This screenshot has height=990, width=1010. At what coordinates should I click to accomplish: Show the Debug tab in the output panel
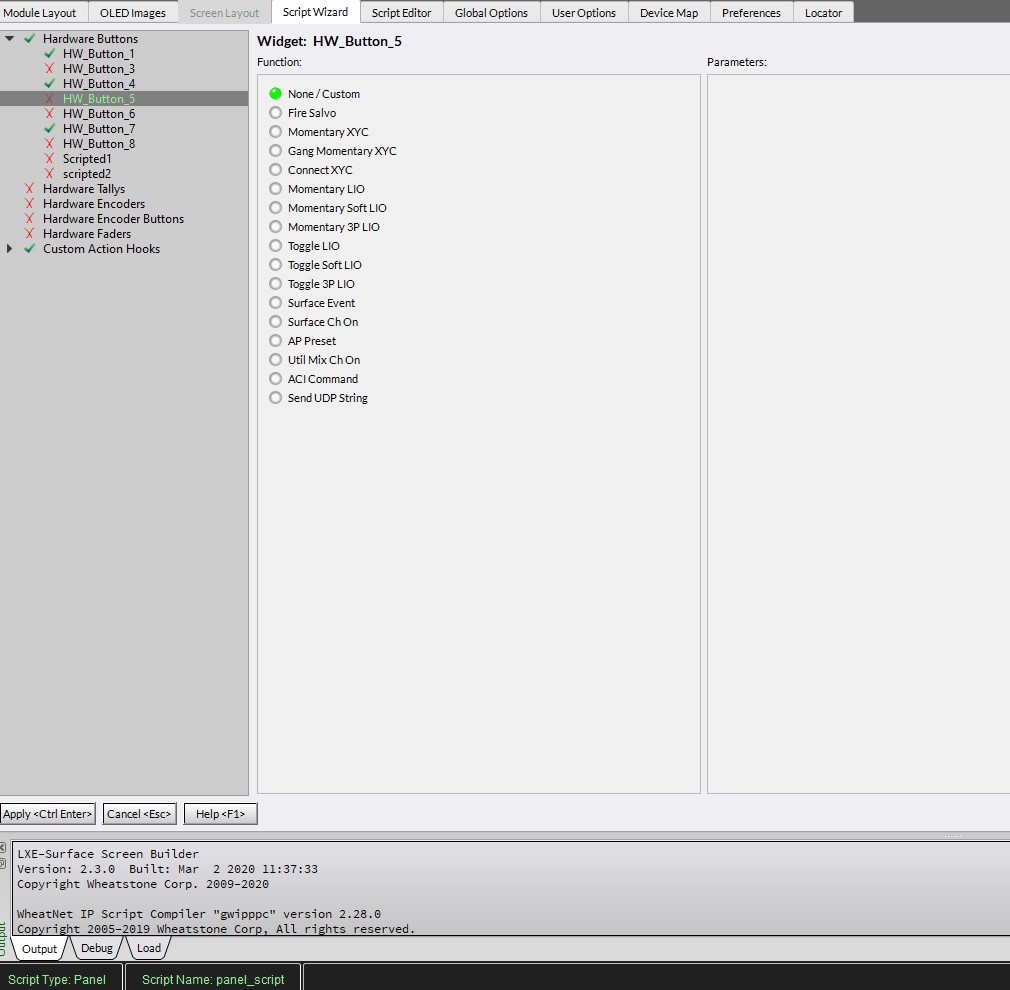(97, 948)
